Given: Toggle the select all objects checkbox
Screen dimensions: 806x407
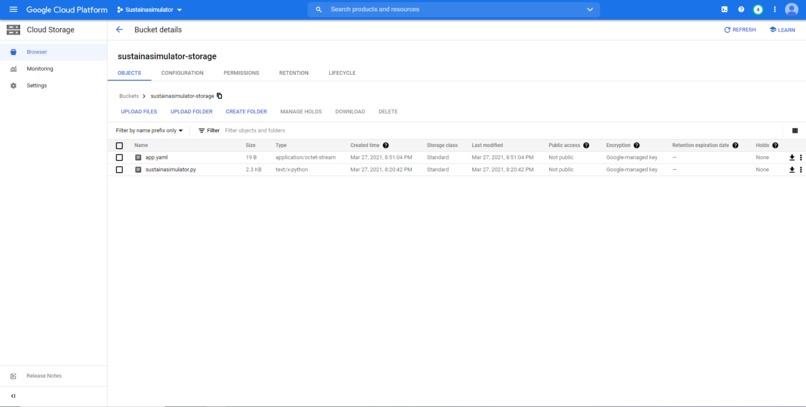Looking at the screenshot, I should (119, 145).
